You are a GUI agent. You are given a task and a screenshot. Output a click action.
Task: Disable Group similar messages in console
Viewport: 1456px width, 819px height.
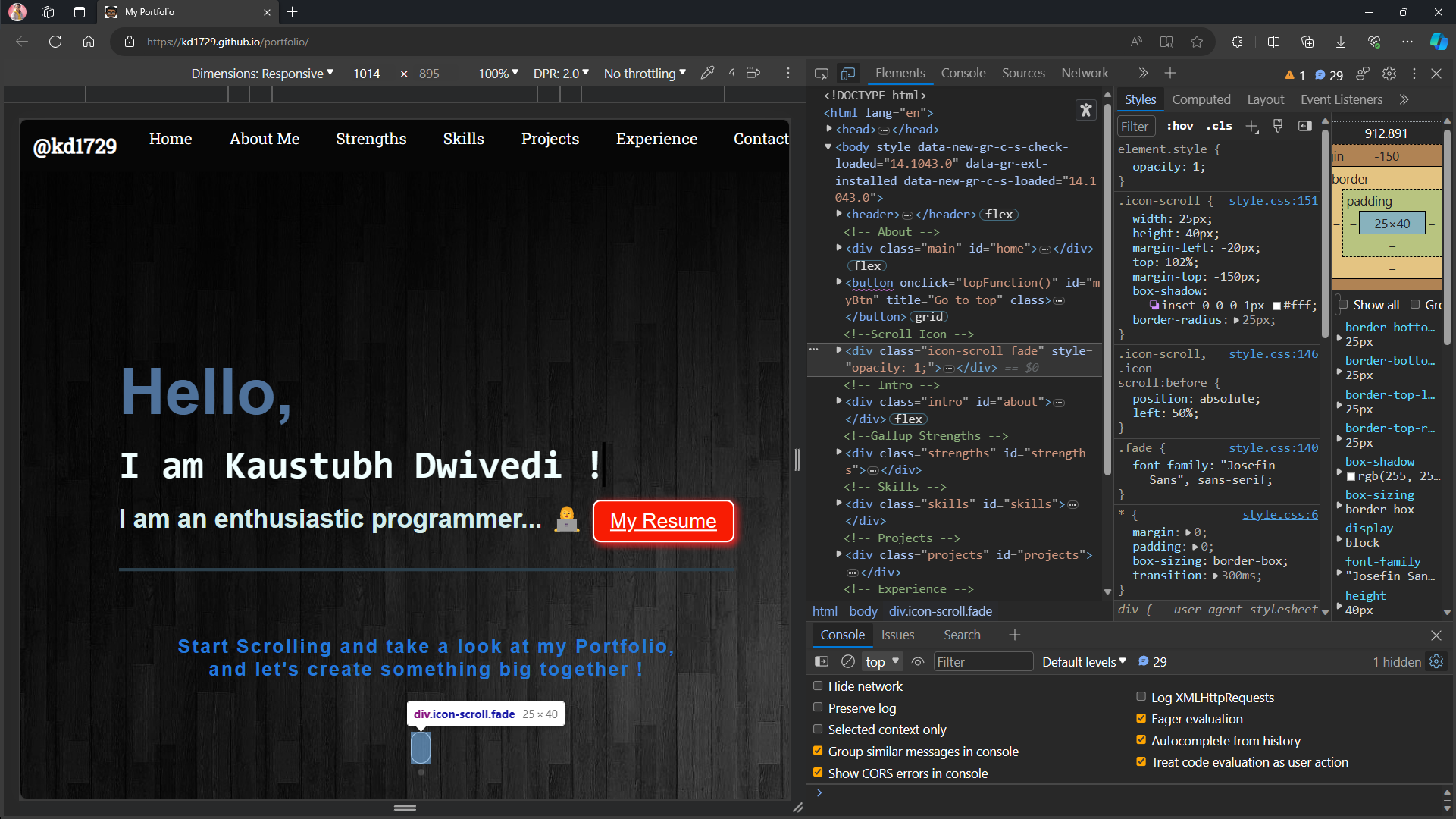818,750
